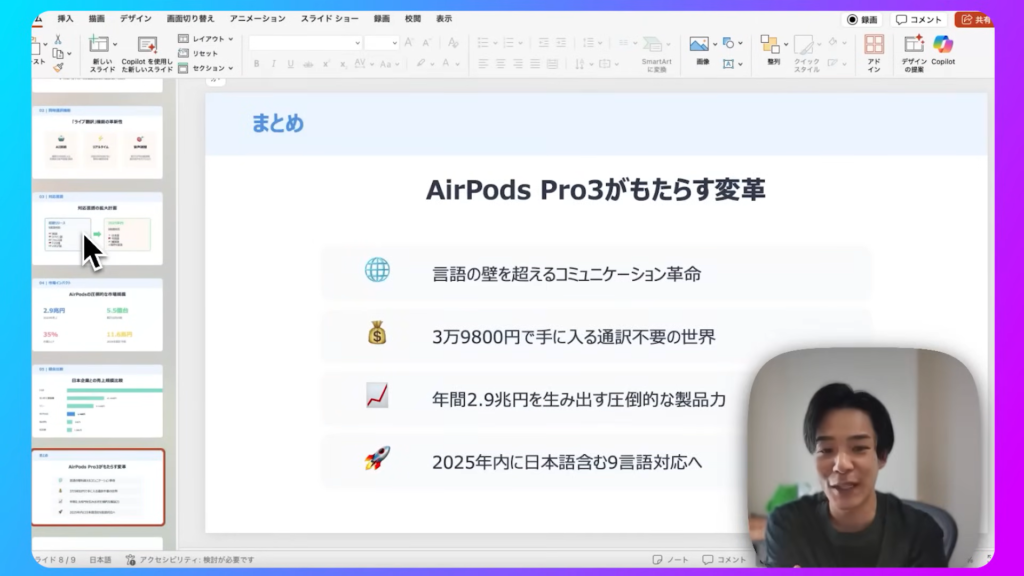Select the slide thumbnail showing 2.9兆円
The height and width of the screenshot is (576, 1024).
click(97, 315)
